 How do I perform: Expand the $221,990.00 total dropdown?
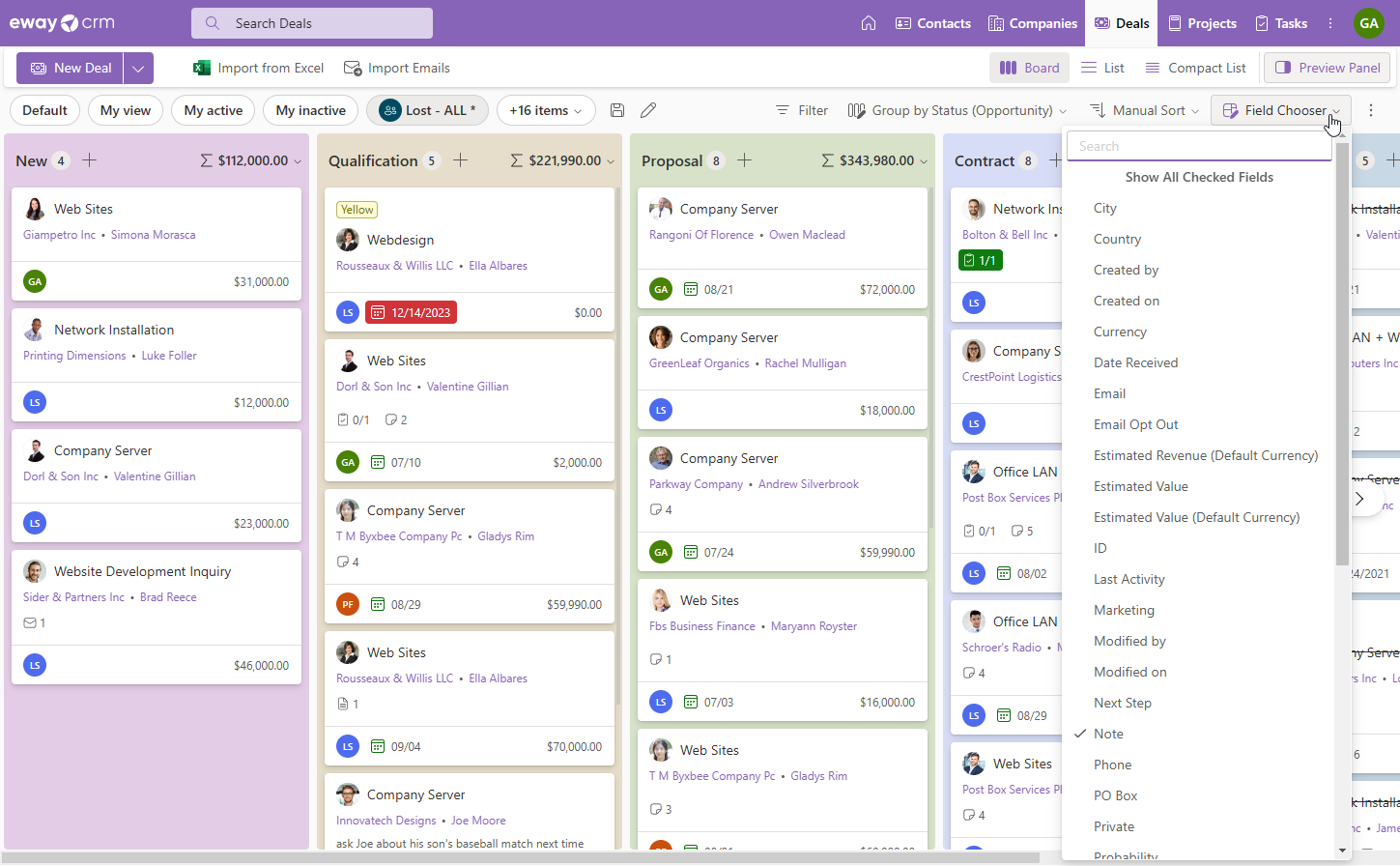tap(610, 161)
